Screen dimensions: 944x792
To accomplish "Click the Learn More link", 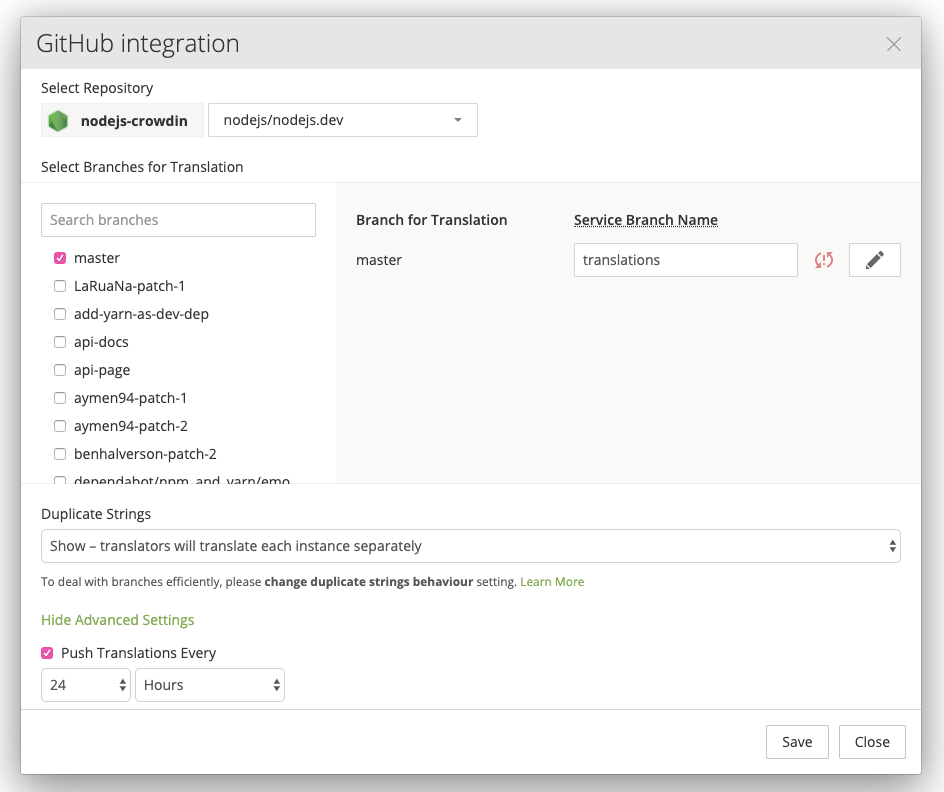I will click(x=552, y=582).
